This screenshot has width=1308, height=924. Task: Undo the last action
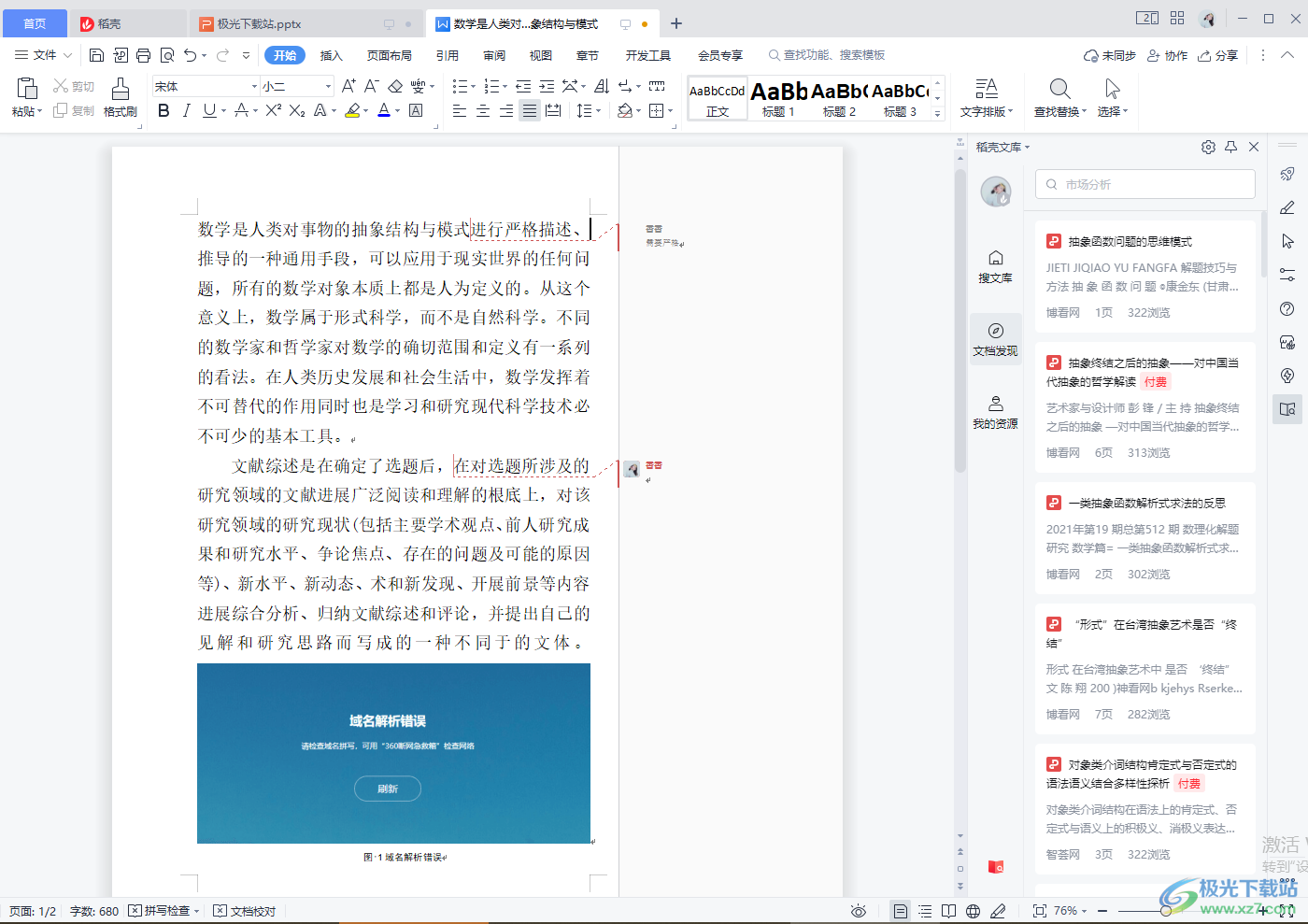[x=191, y=55]
